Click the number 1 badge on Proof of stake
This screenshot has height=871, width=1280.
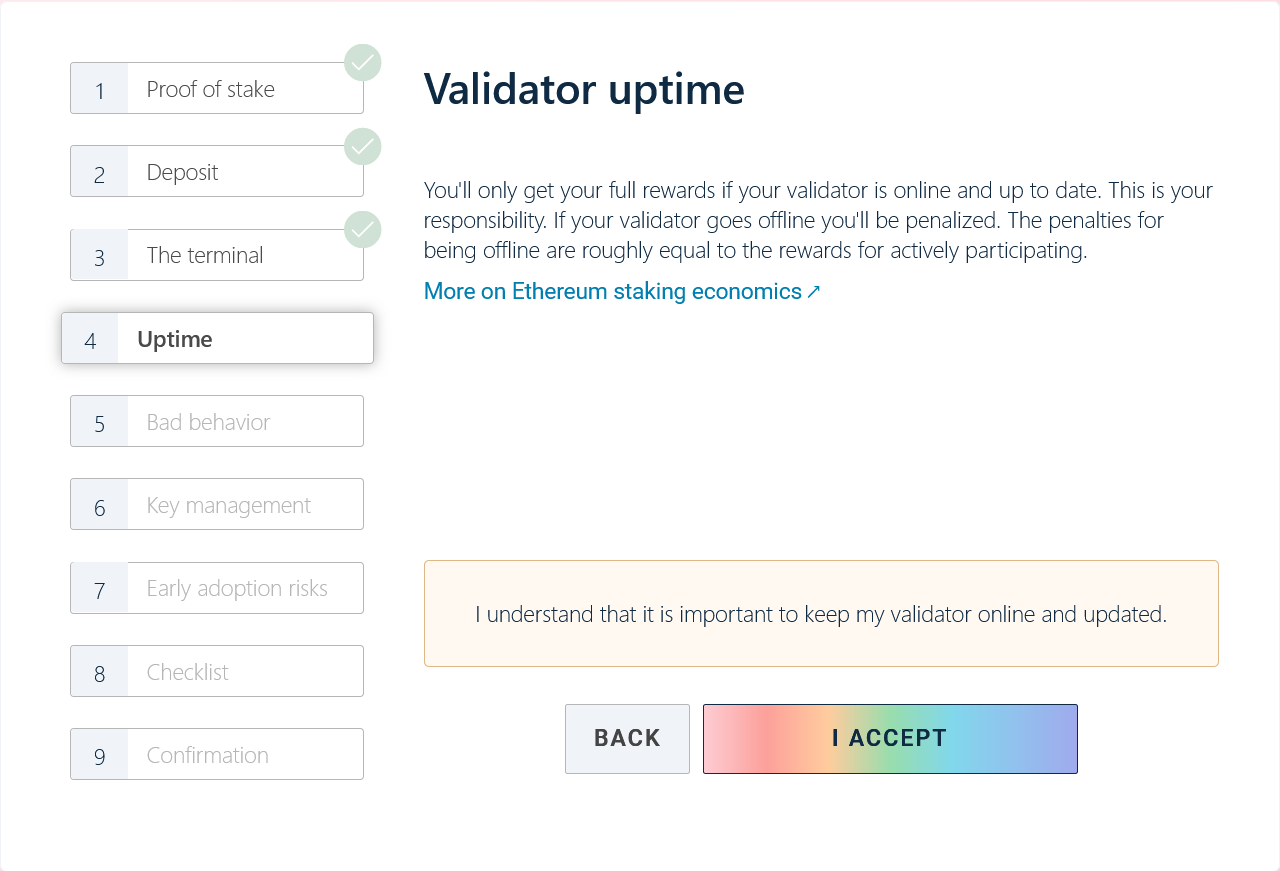tap(98, 90)
